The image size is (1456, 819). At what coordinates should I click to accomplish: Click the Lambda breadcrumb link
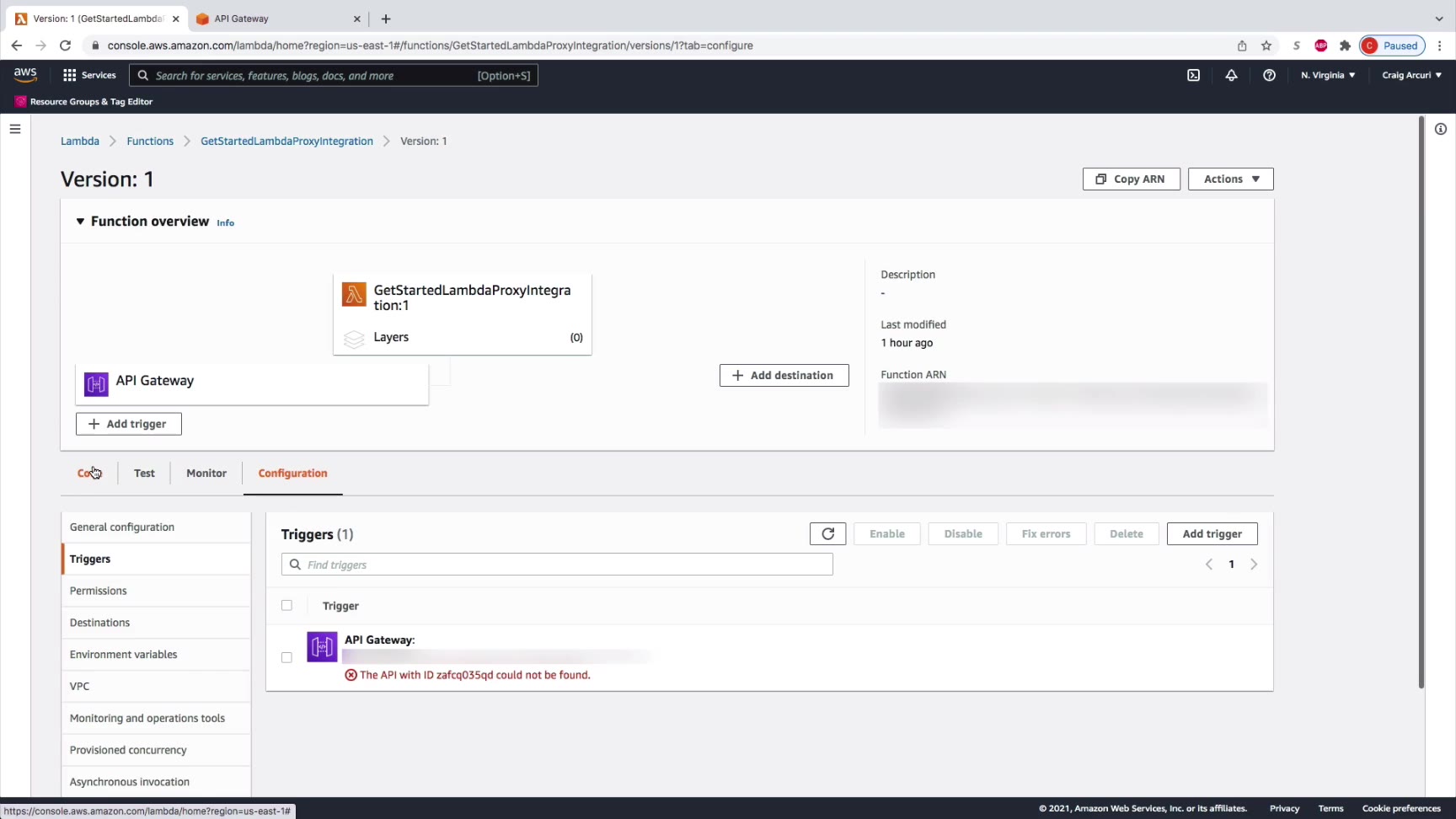coord(80,141)
